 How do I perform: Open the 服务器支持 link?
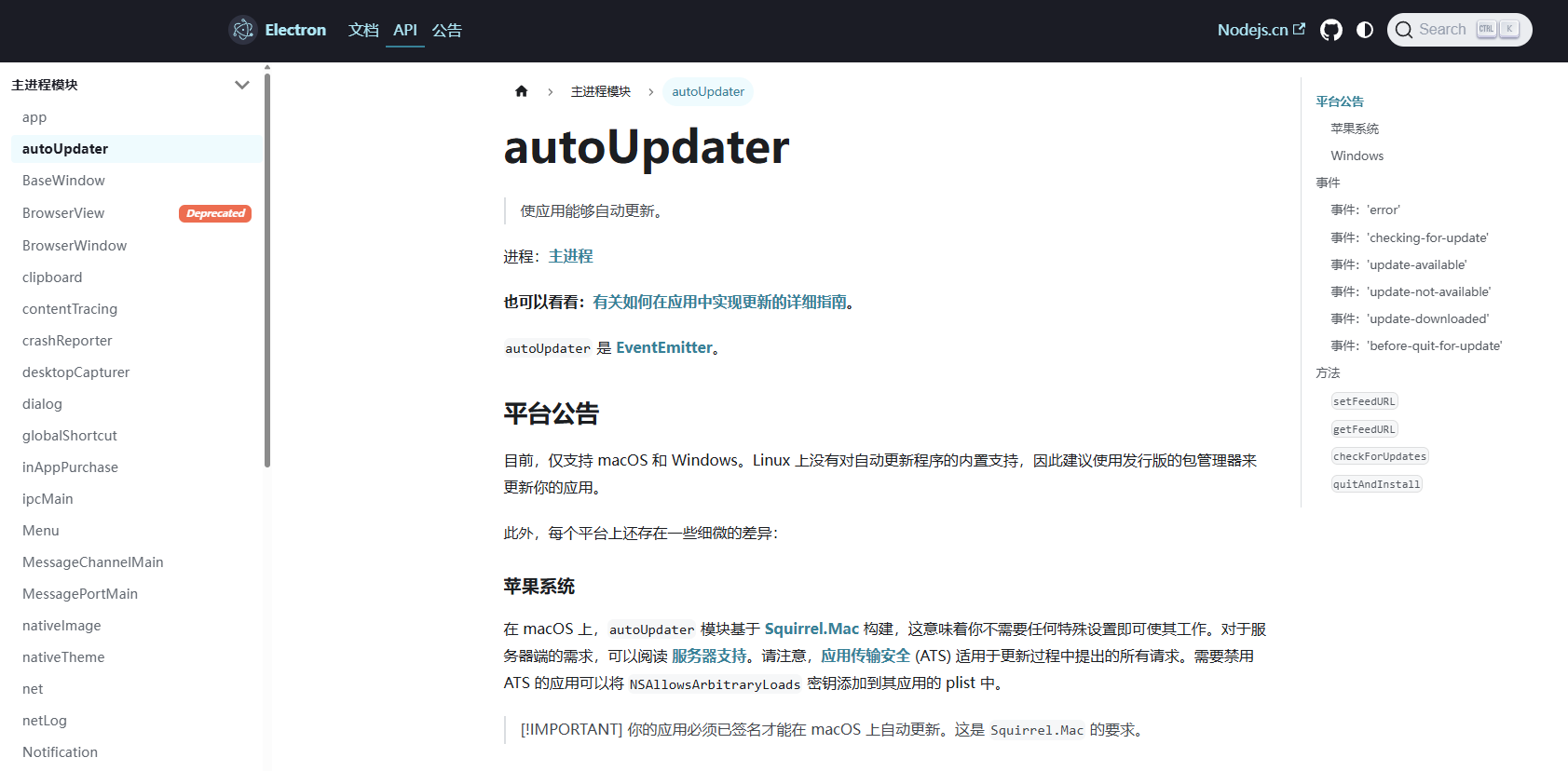709,656
